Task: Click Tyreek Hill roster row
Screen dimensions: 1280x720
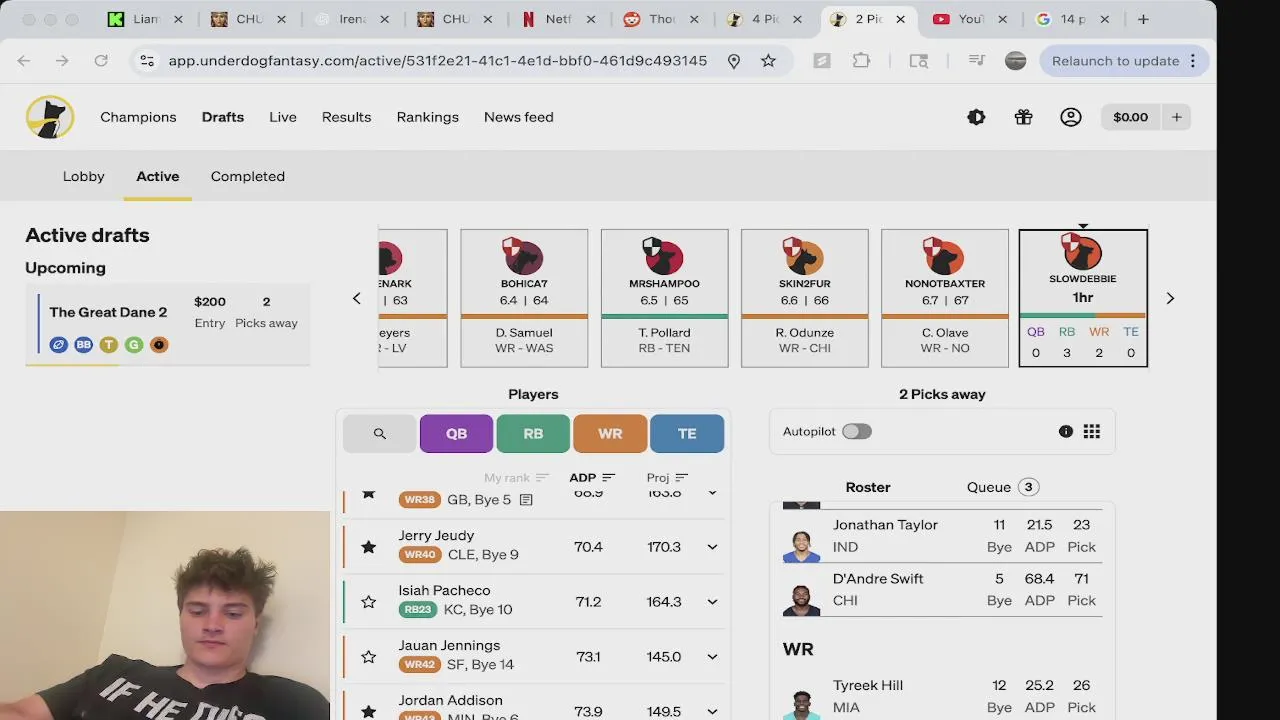Action: point(942,697)
